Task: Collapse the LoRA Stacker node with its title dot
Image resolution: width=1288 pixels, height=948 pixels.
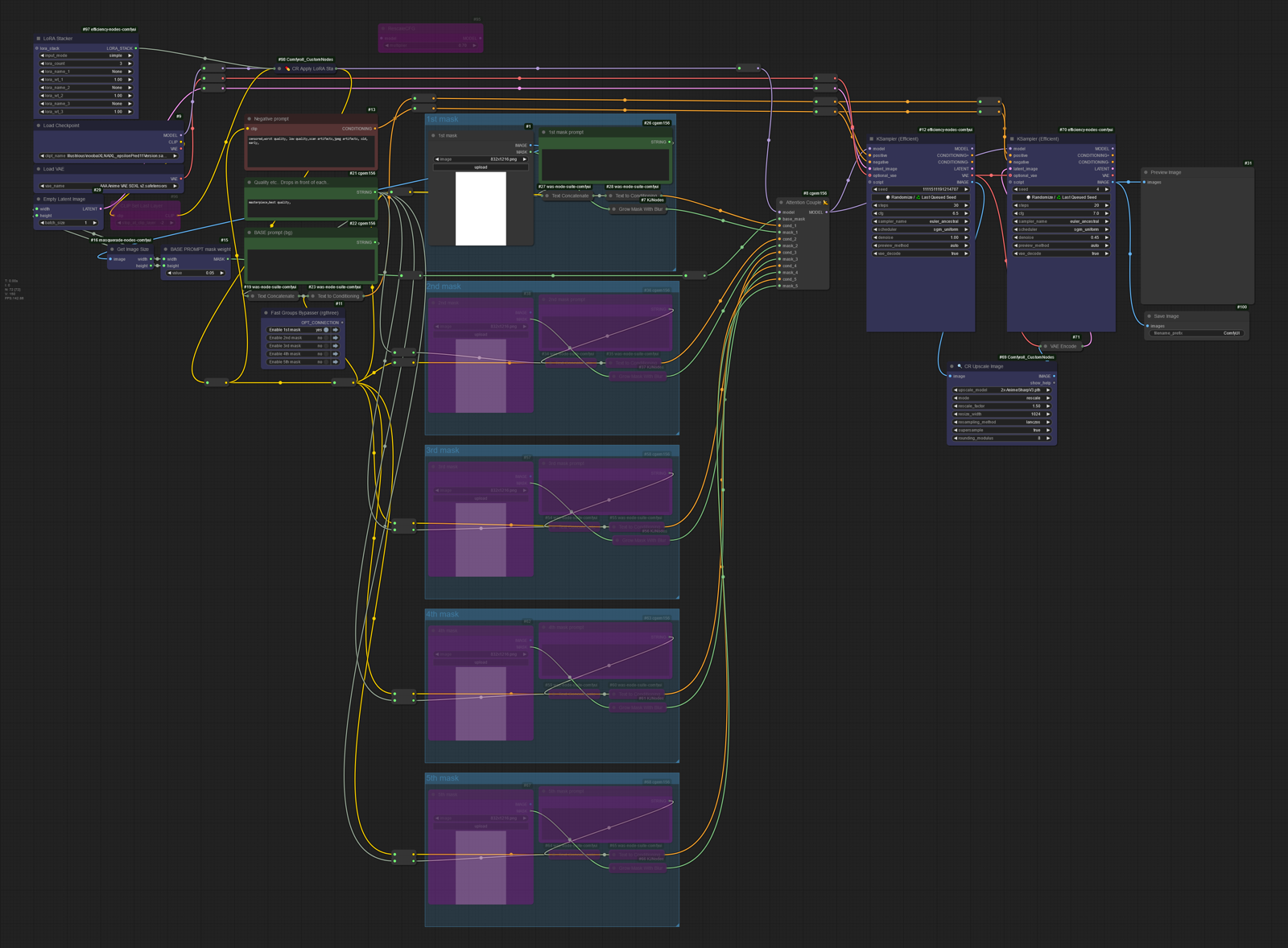Action: click(38, 36)
